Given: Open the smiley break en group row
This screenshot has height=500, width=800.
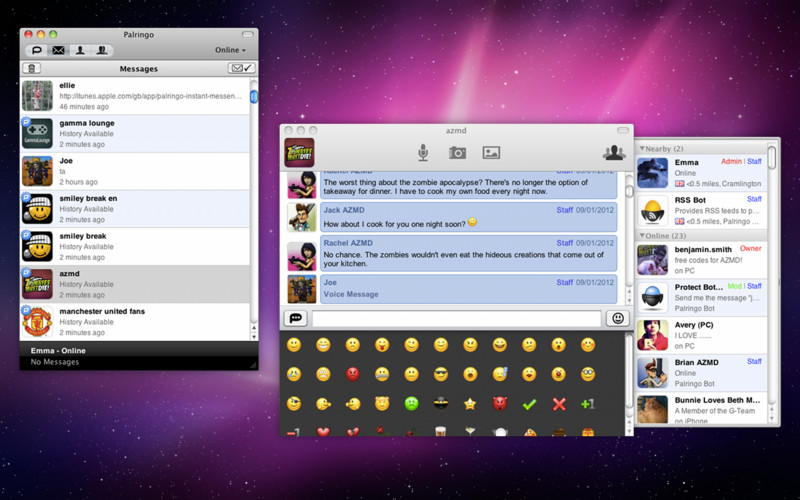Looking at the screenshot, I should click(x=135, y=209).
